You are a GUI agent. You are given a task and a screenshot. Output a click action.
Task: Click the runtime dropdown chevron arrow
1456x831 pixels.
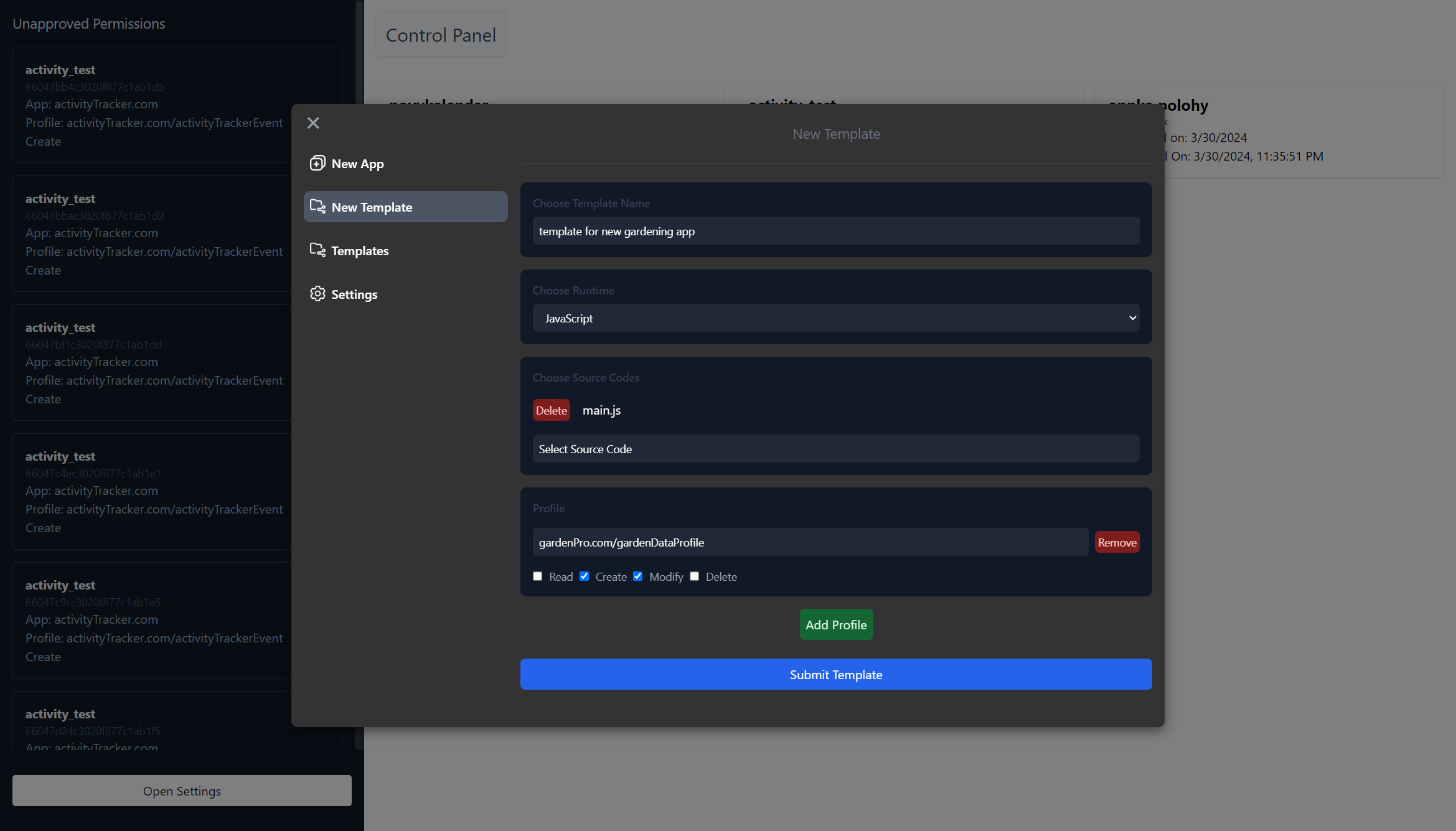(x=1132, y=318)
